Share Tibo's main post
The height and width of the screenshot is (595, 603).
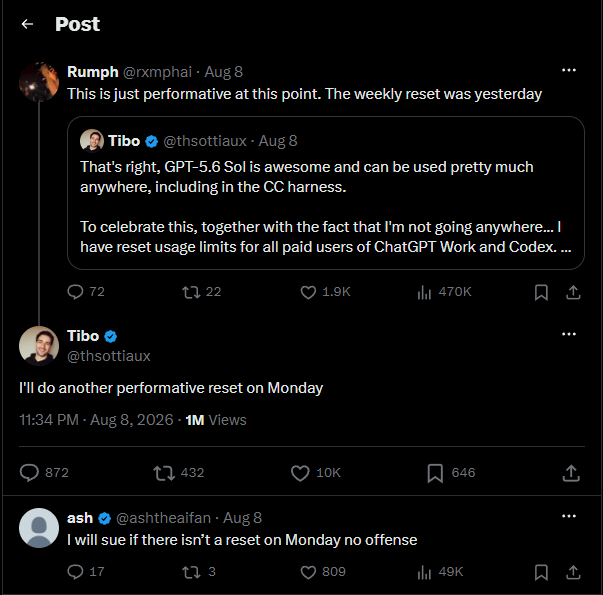[x=571, y=473]
